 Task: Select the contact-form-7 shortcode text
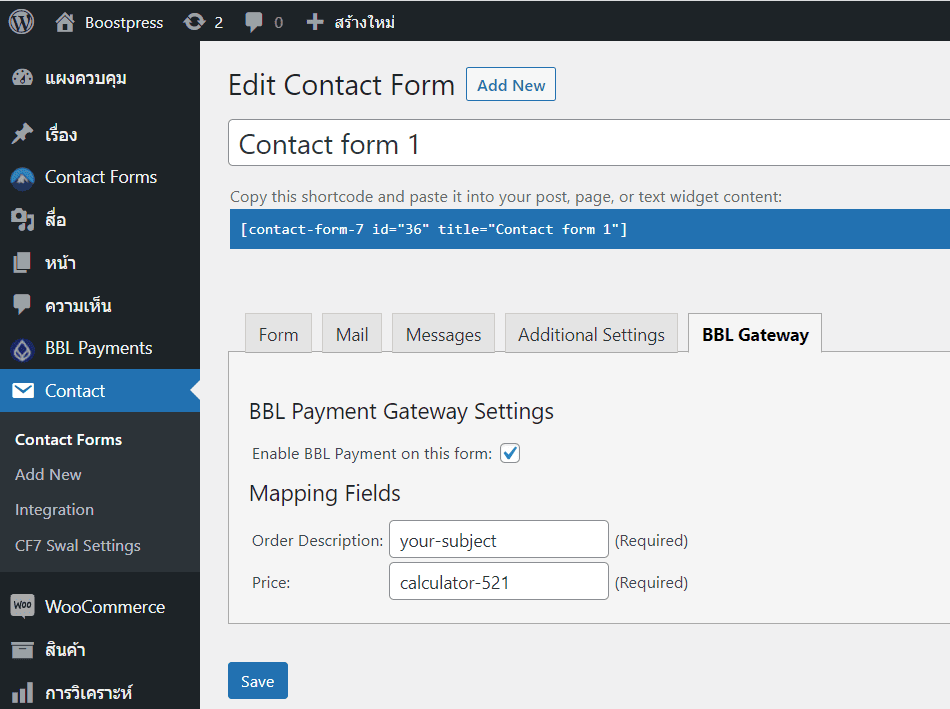434,229
